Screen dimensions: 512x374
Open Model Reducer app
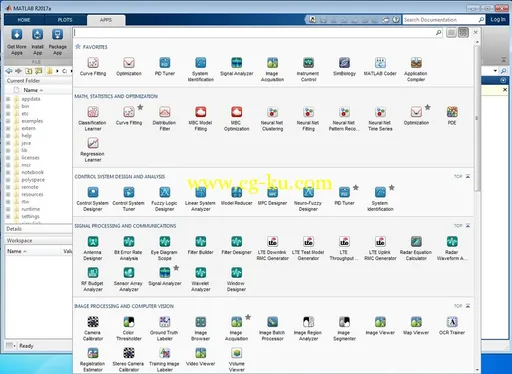(237, 196)
